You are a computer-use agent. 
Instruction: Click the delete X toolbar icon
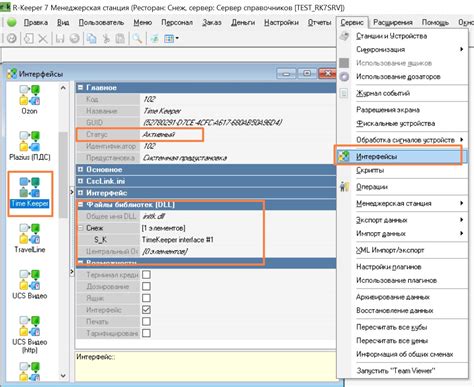tap(43, 39)
